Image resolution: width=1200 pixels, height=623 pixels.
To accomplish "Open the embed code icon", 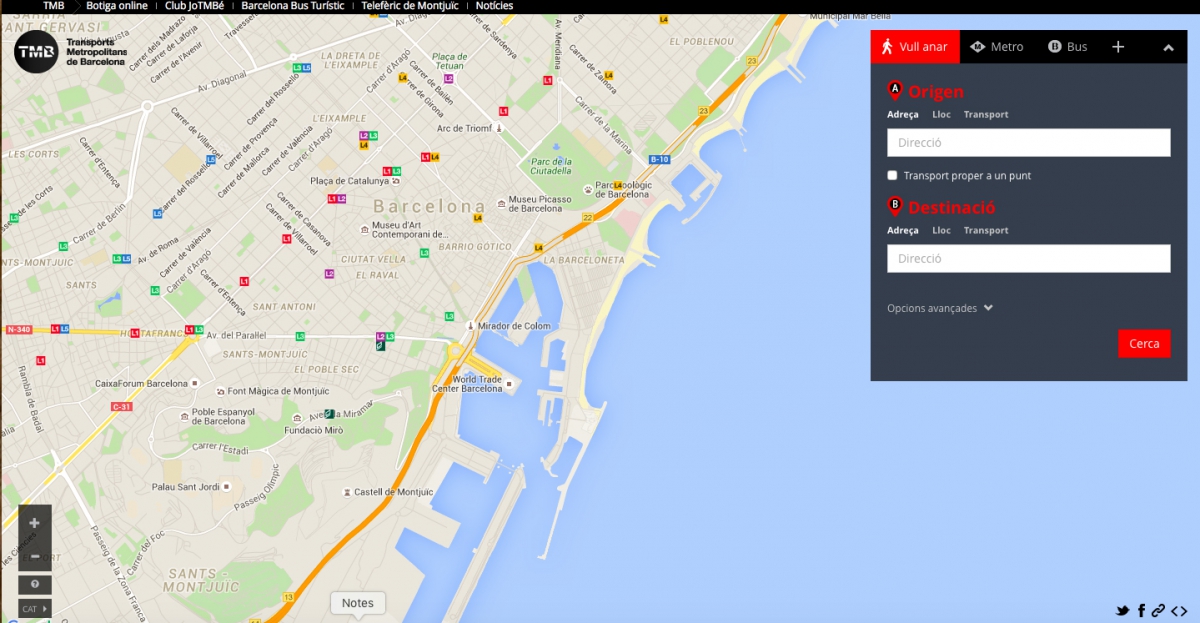I will coord(1179,611).
